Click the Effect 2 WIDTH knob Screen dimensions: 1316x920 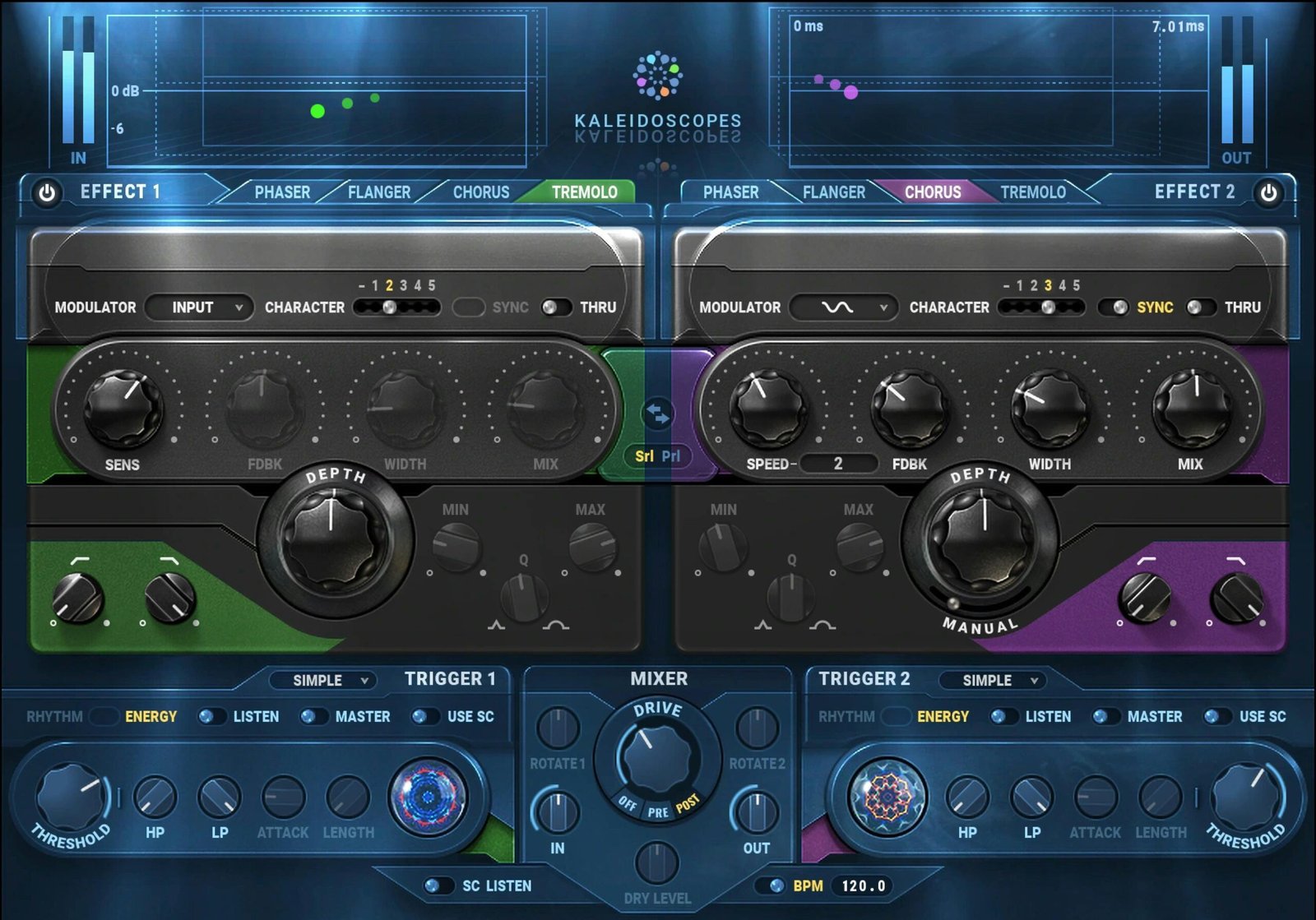1050,407
